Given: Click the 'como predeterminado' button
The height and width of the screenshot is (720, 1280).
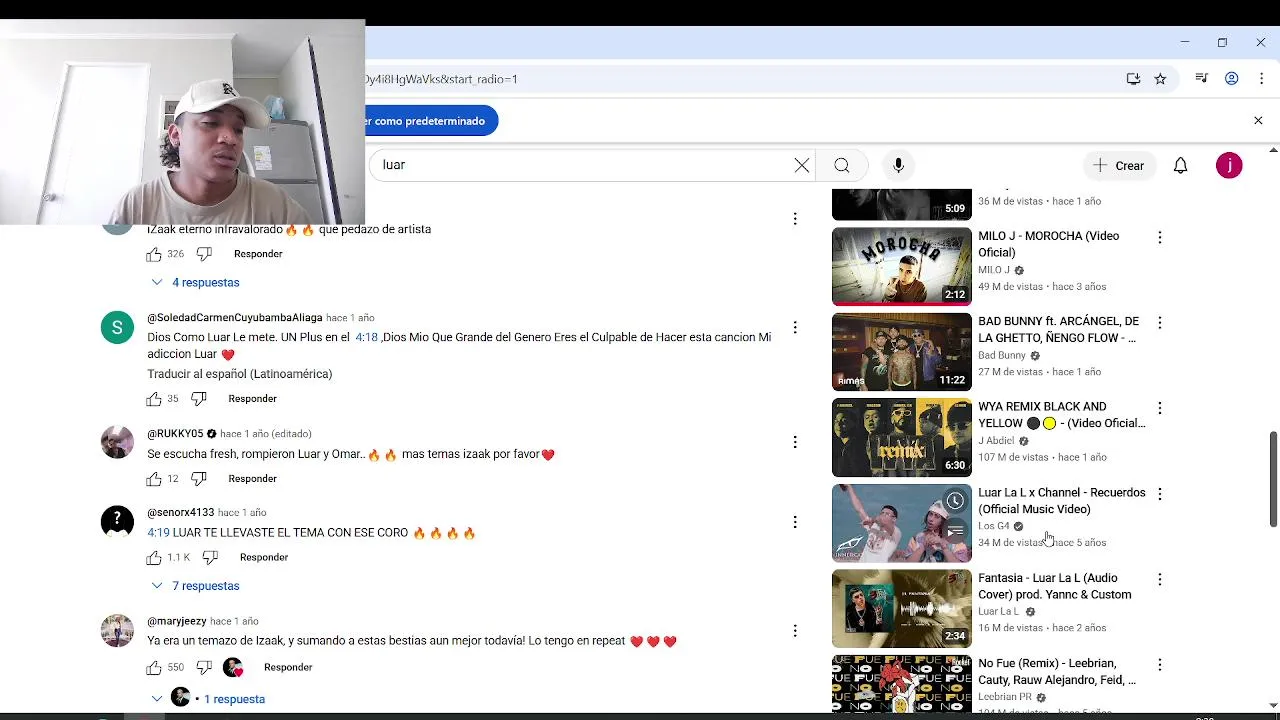Looking at the screenshot, I should click(431, 121).
